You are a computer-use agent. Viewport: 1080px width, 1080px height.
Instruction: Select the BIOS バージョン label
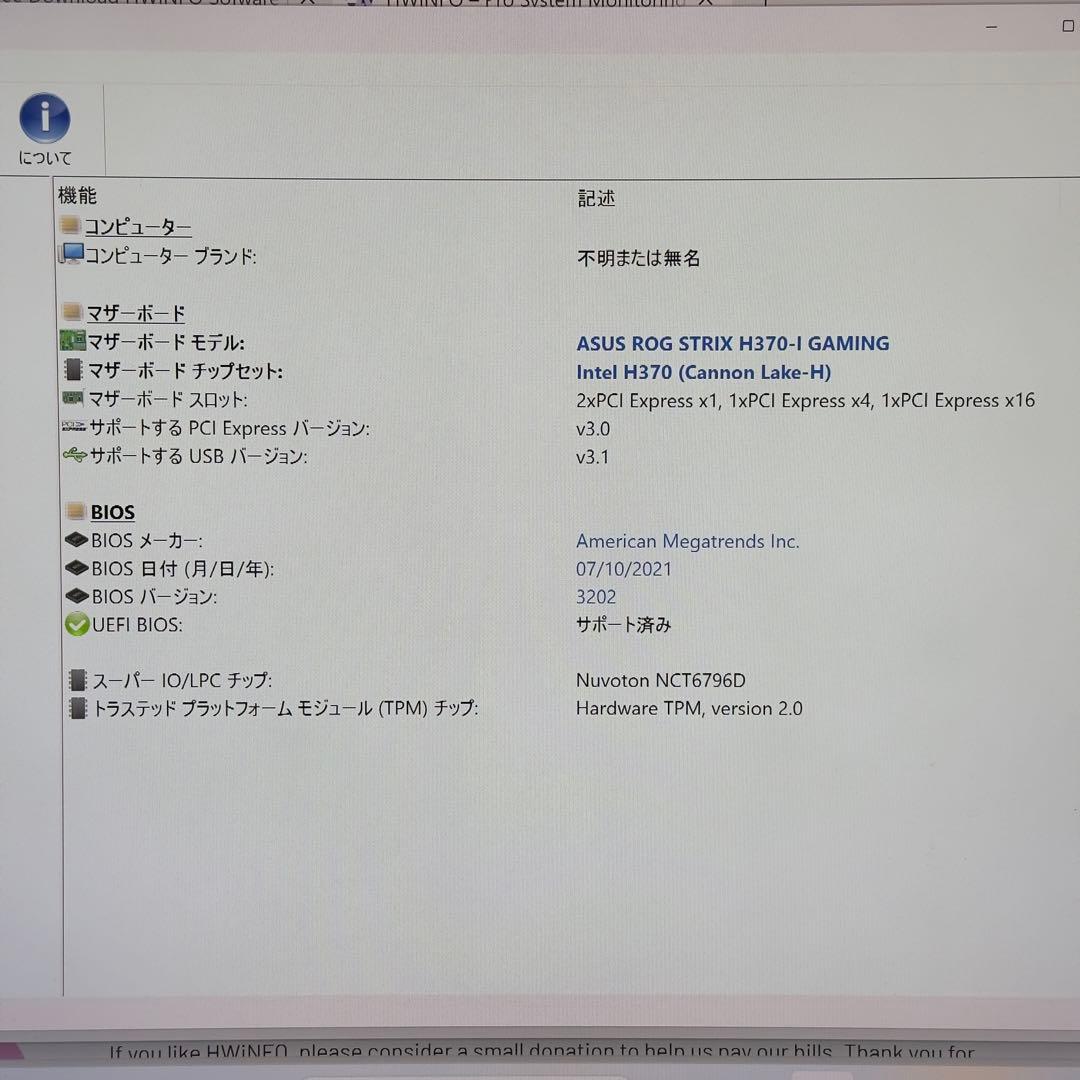tap(154, 596)
